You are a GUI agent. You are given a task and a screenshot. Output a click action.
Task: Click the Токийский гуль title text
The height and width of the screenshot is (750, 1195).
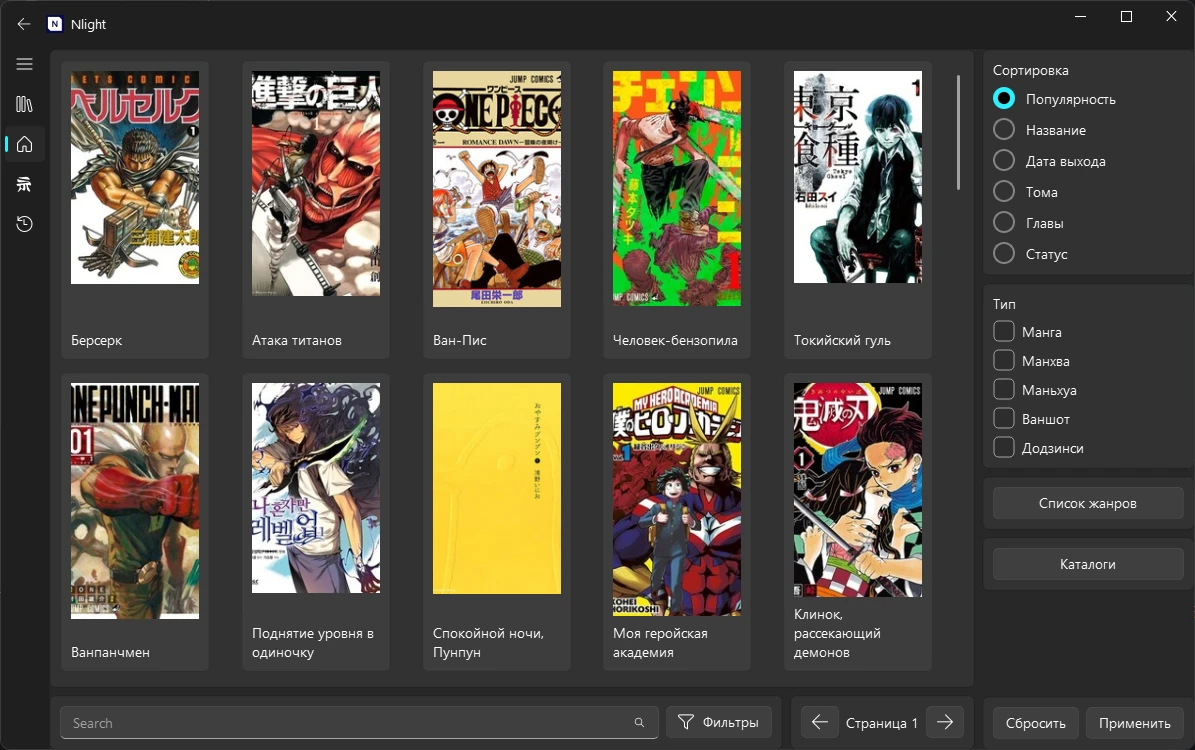pyautogui.click(x=842, y=340)
